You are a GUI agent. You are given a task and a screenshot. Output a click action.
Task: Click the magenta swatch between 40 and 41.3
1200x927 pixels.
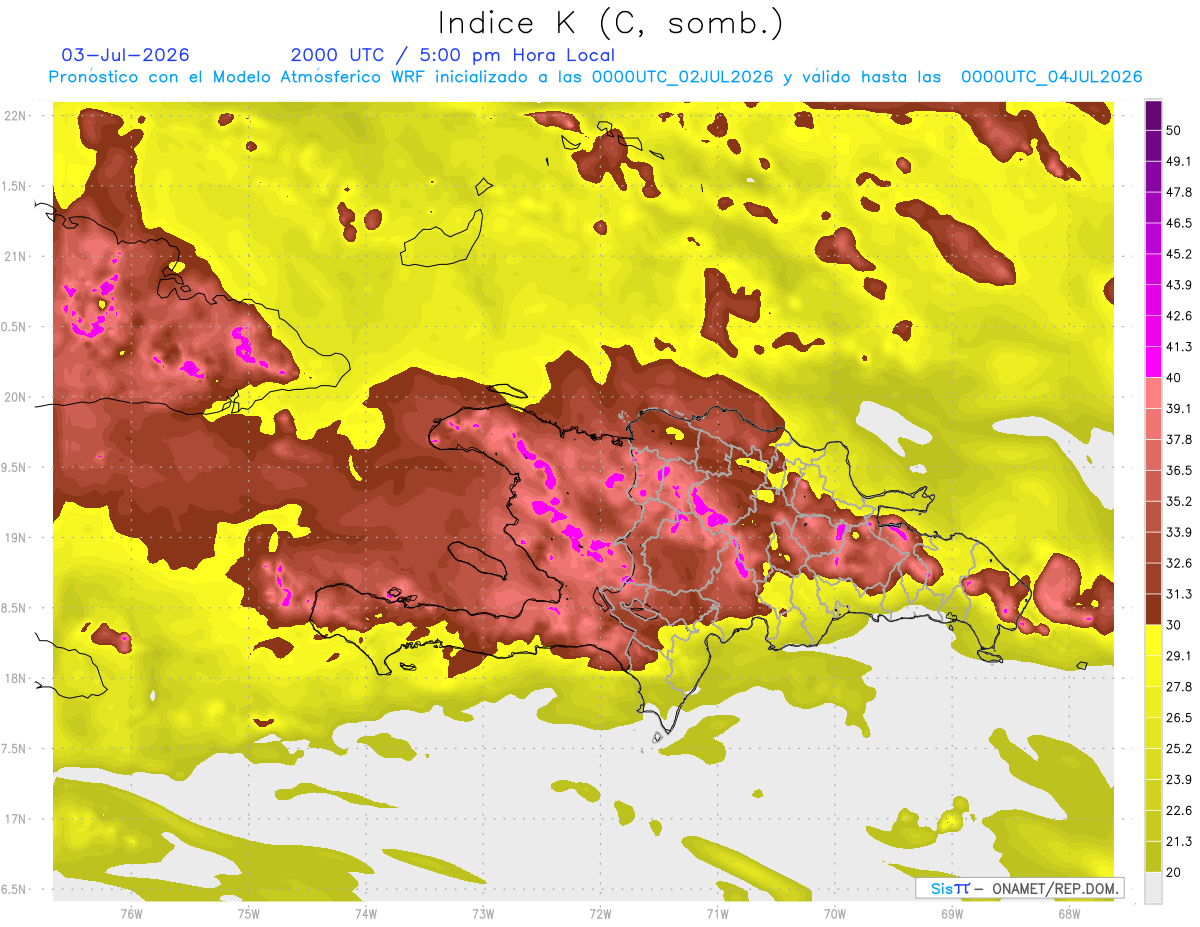(1153, 362)
